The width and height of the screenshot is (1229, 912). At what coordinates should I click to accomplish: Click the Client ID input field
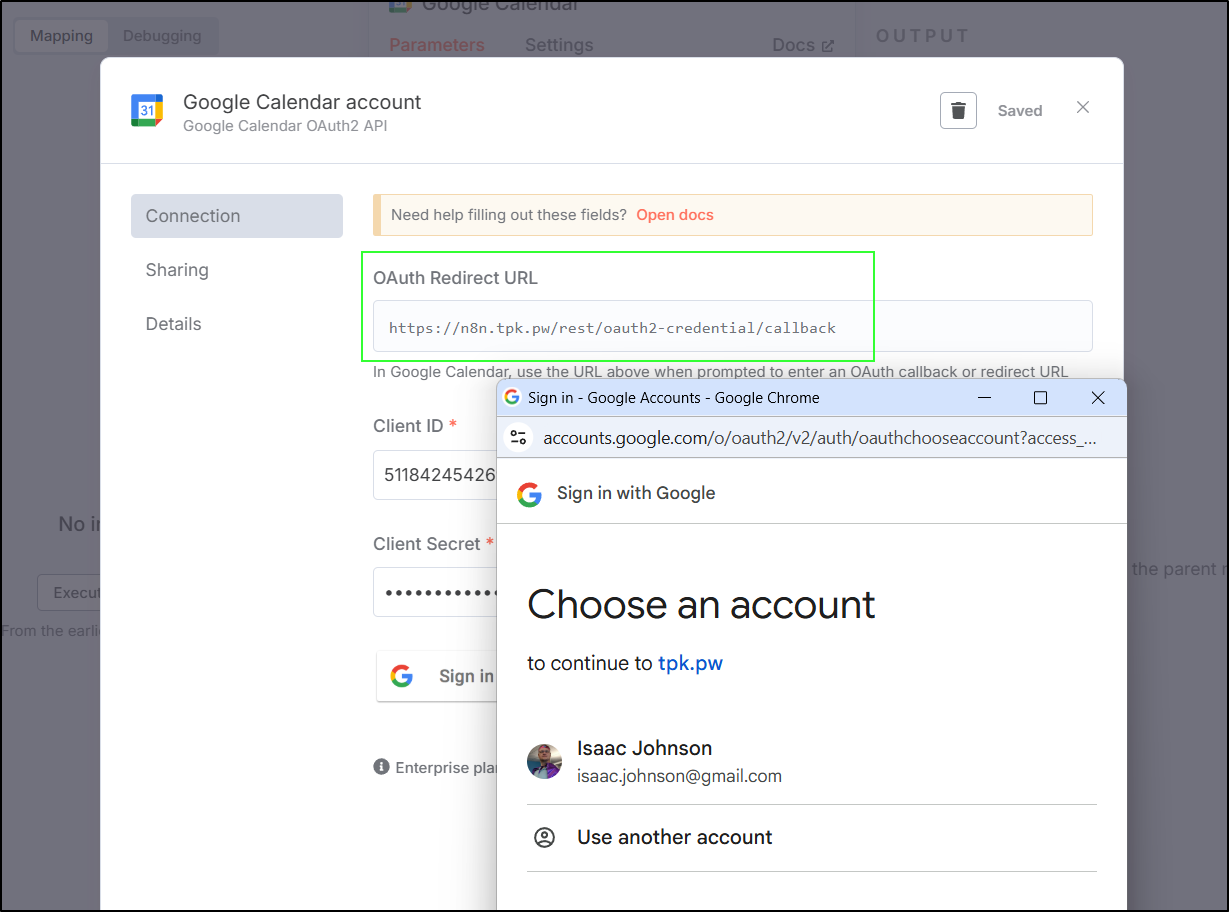click(435, 475)
